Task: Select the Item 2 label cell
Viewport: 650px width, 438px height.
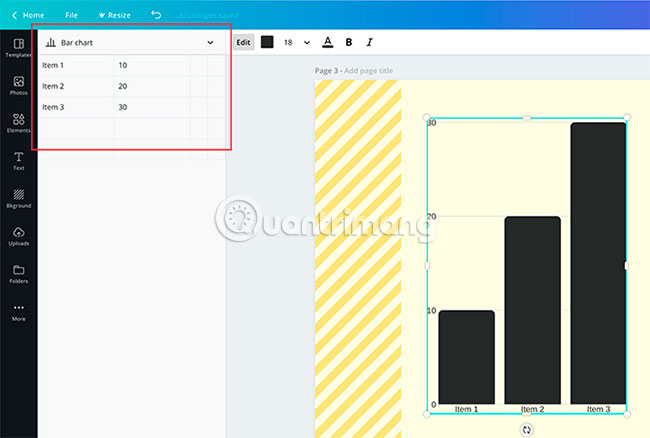Action: coord(77,86)
